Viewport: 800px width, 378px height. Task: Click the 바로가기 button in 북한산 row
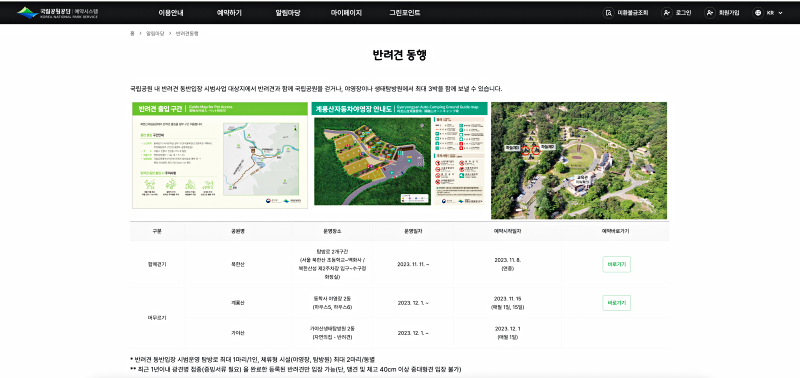[x=616, y=264]
